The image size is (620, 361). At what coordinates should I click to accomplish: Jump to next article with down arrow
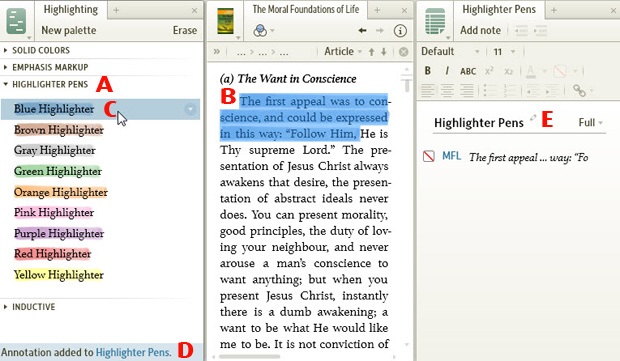384,52
